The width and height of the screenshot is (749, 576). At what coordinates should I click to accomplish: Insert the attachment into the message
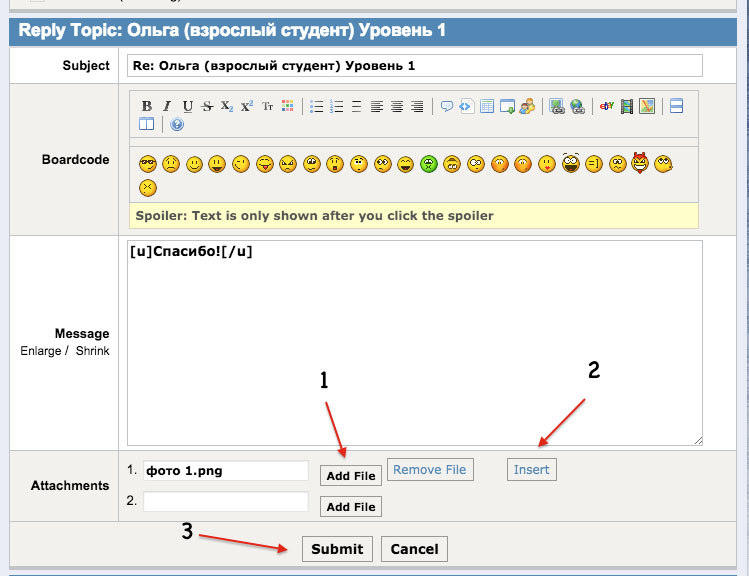tap(532, 469)
